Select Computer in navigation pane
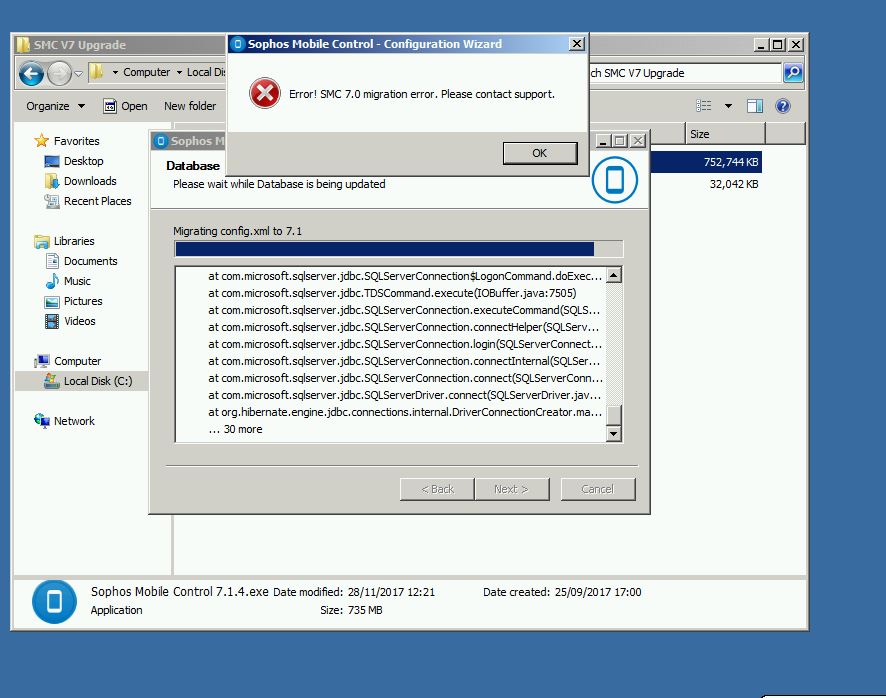Image resolution: width=886 pixels, height=698 pixels. 77,361
